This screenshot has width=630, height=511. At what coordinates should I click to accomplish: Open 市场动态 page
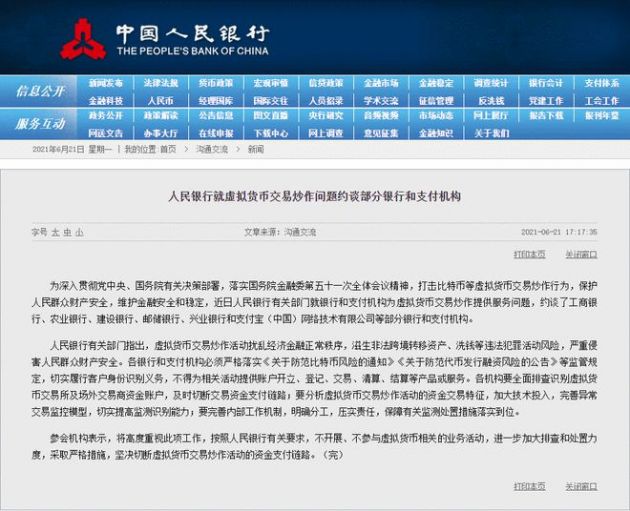436,116
